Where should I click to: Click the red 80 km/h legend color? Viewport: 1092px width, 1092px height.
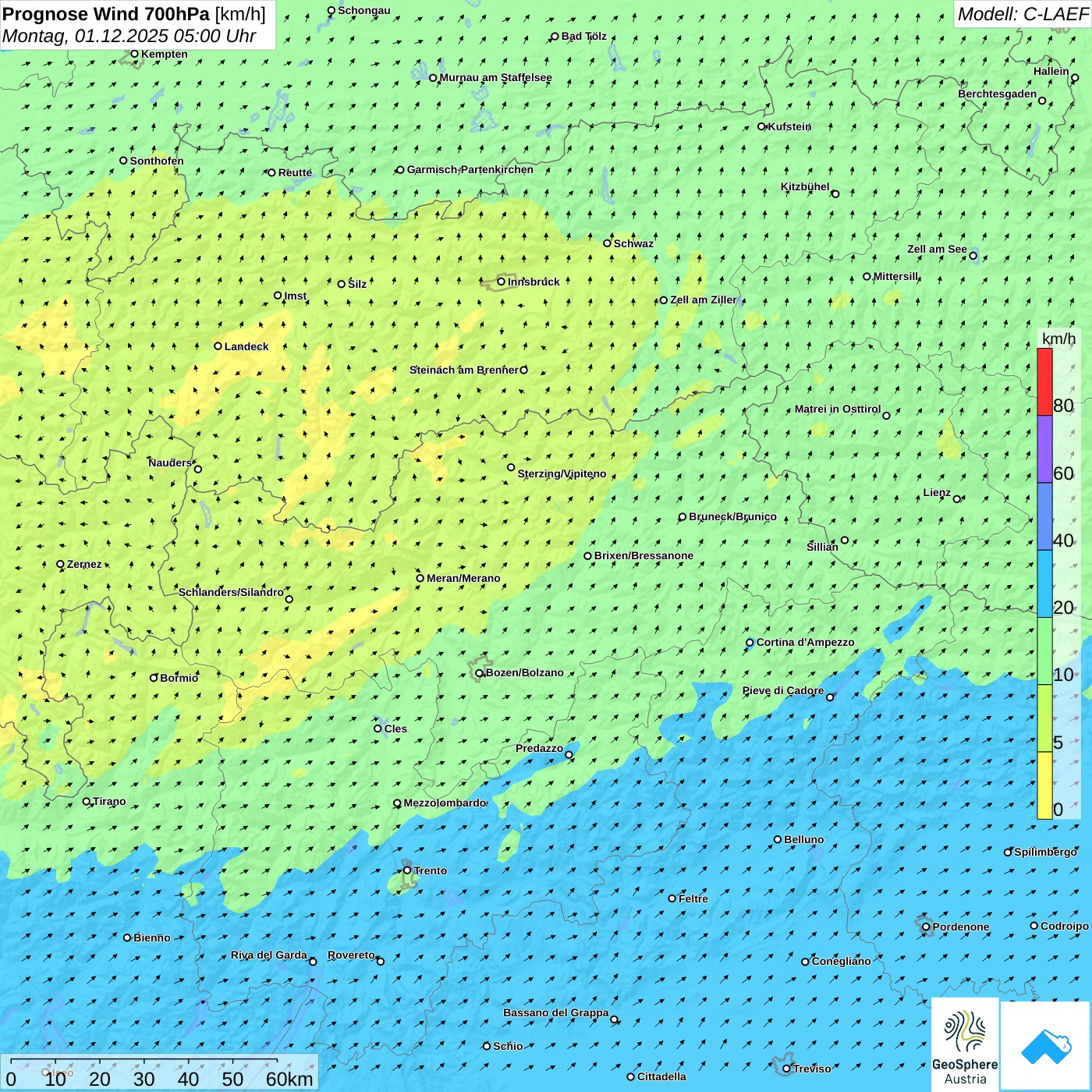pos(1044,381)
